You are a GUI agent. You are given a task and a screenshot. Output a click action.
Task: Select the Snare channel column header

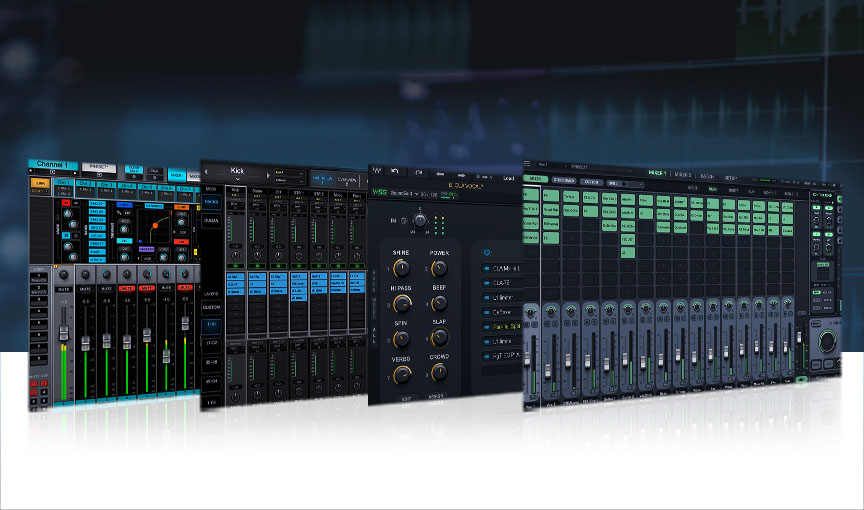coord(257,191)
